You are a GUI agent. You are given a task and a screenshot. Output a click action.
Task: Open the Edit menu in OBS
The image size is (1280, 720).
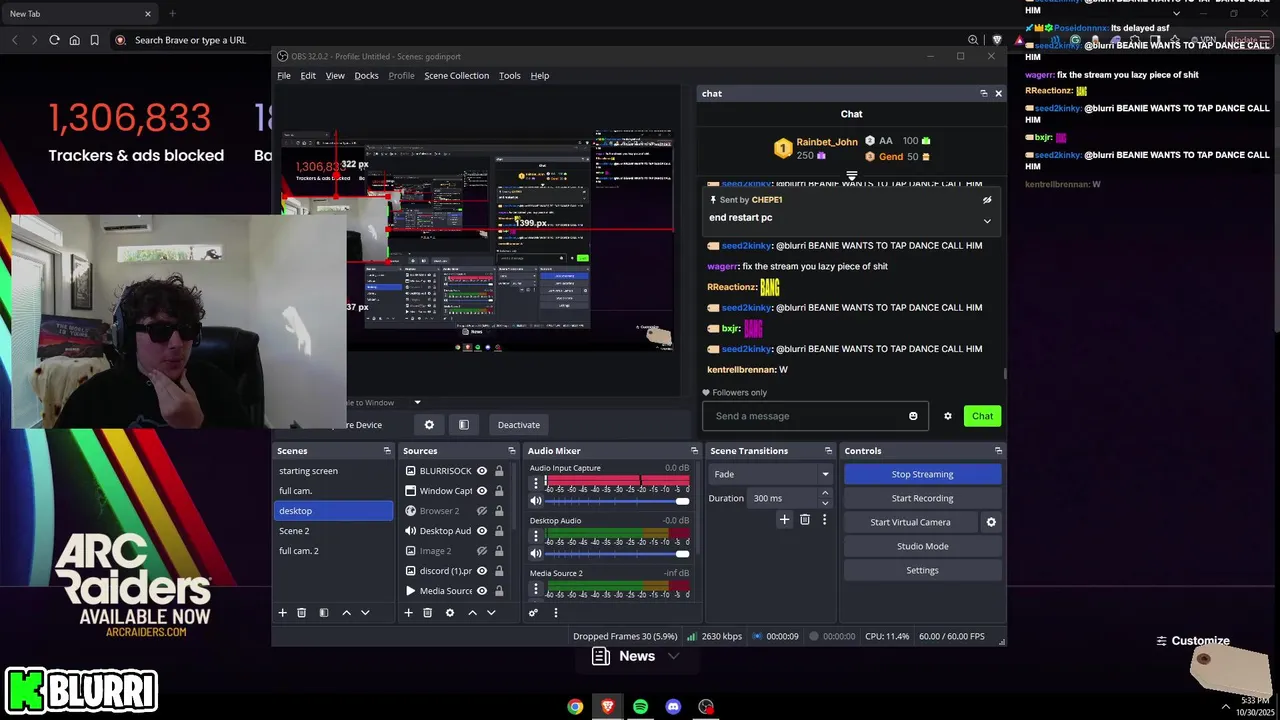tap(308, 76)
